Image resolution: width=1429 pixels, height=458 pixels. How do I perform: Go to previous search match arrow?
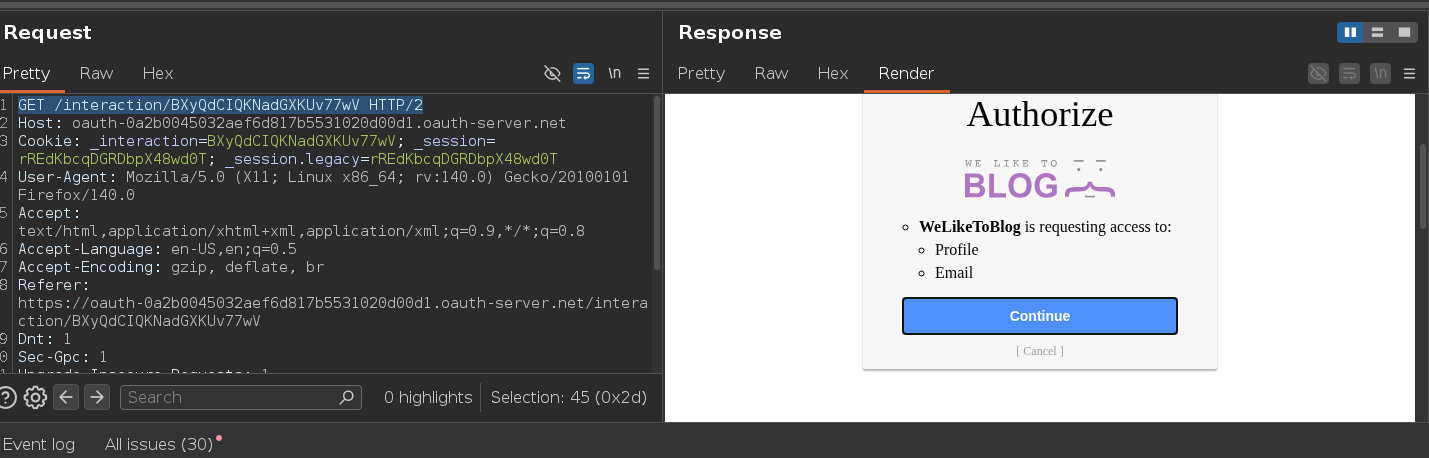pyautogui.click(x=66, y=397)
